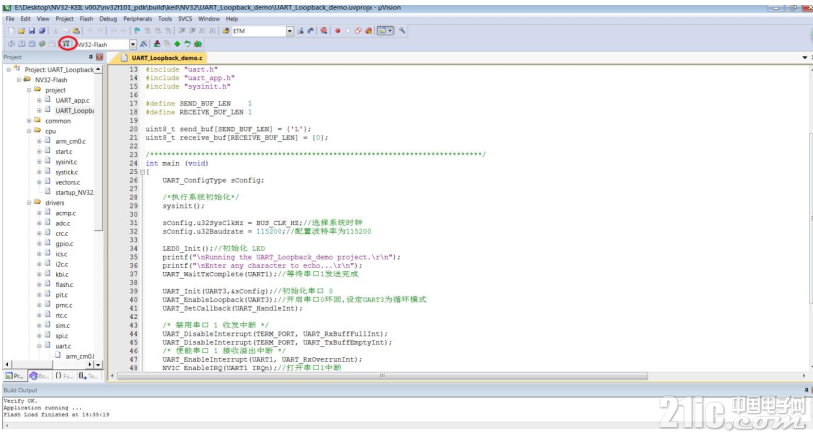Viewport: 813px width, 438px height.
Task: Open the window layout dropdown icon
Action: (x=390, y=31)
